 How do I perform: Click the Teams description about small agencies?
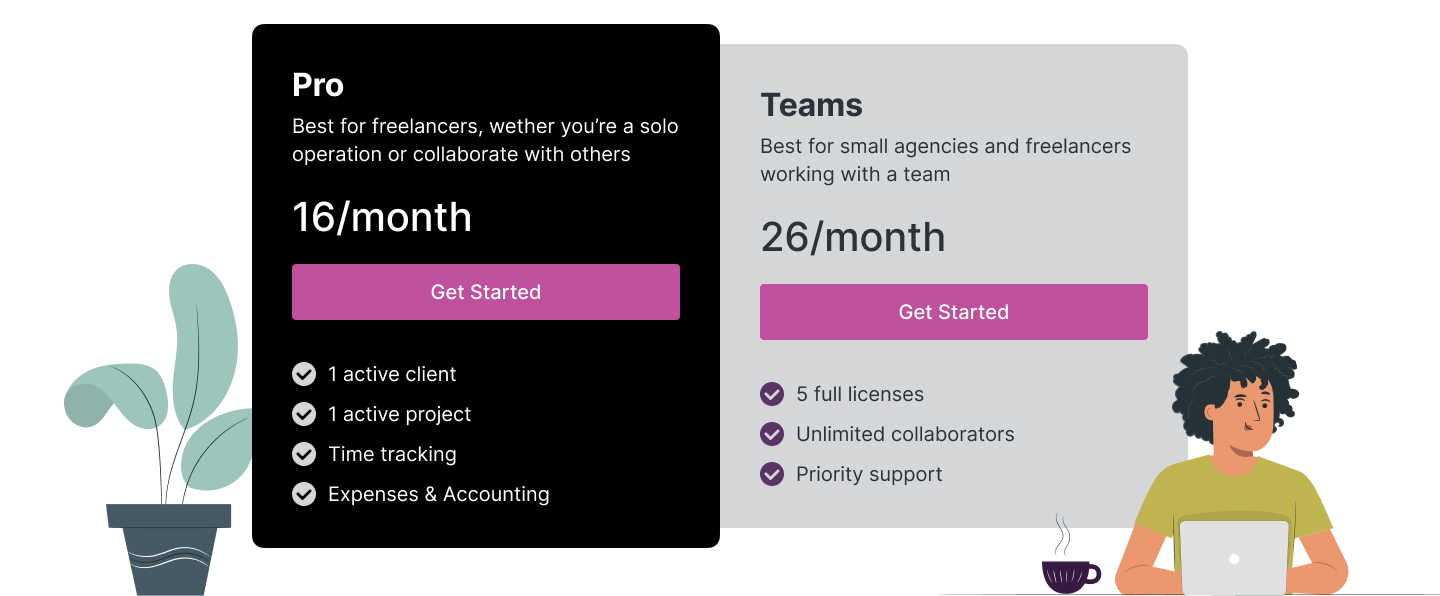coord(945,160)
